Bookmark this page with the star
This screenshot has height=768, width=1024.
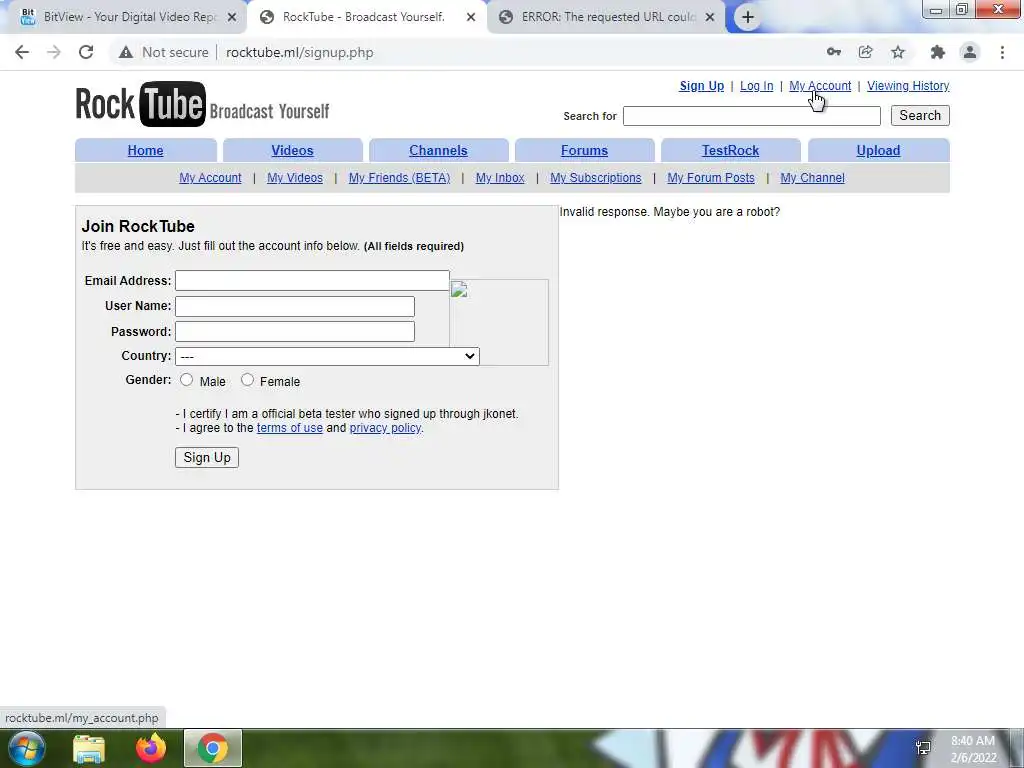(898, 52)
